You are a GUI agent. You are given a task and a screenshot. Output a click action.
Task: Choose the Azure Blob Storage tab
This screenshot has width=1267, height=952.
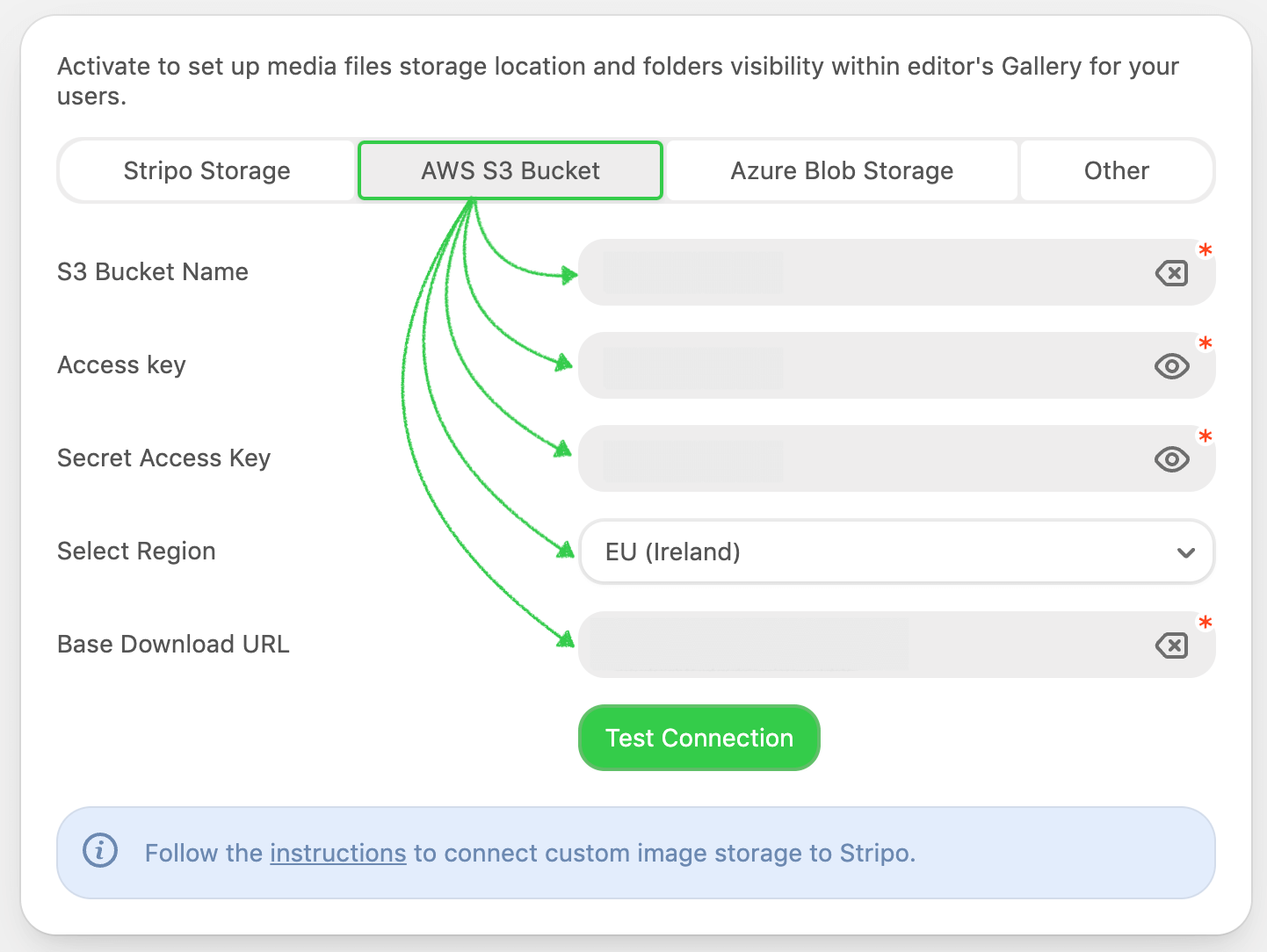(x=842, y=170)
